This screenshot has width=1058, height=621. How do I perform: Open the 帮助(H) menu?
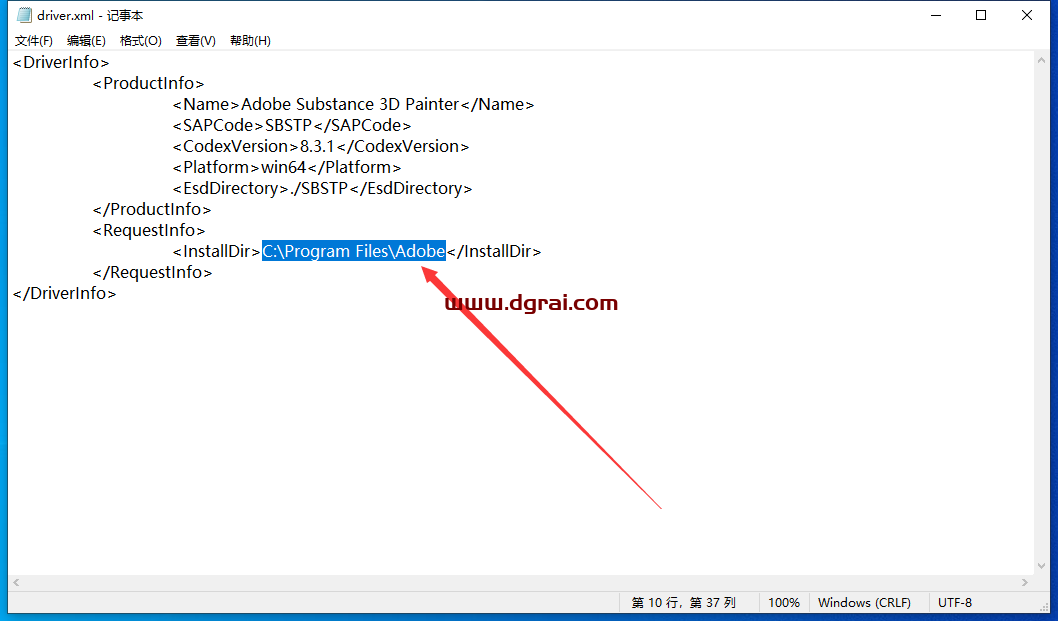[x=250, y=40]
